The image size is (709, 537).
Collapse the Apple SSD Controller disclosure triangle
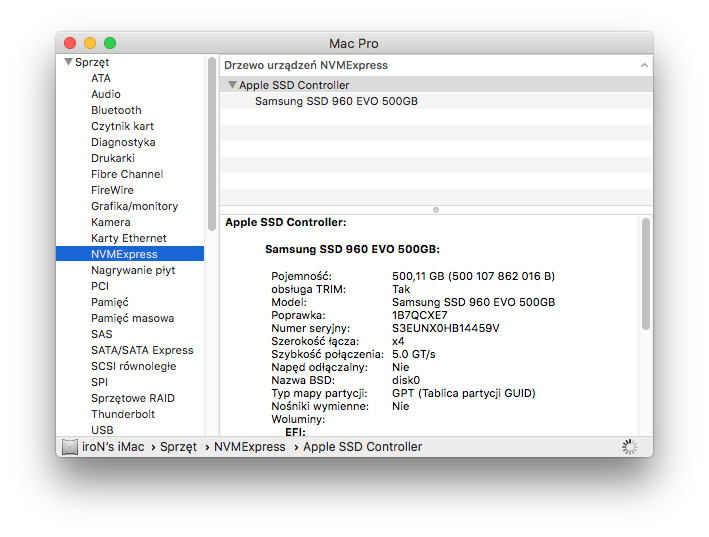[232, 85]
